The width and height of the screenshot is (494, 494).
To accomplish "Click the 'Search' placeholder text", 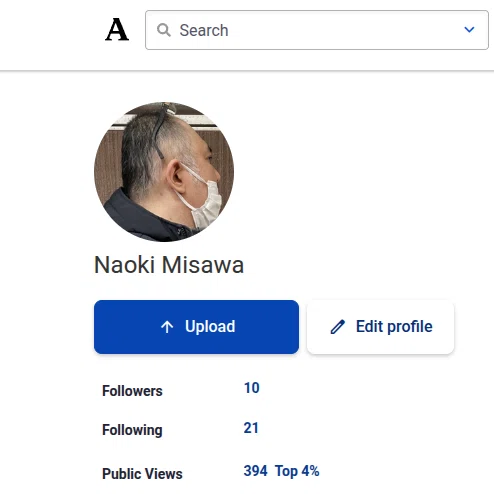I will pyautogui.click(x=204, y=30).
